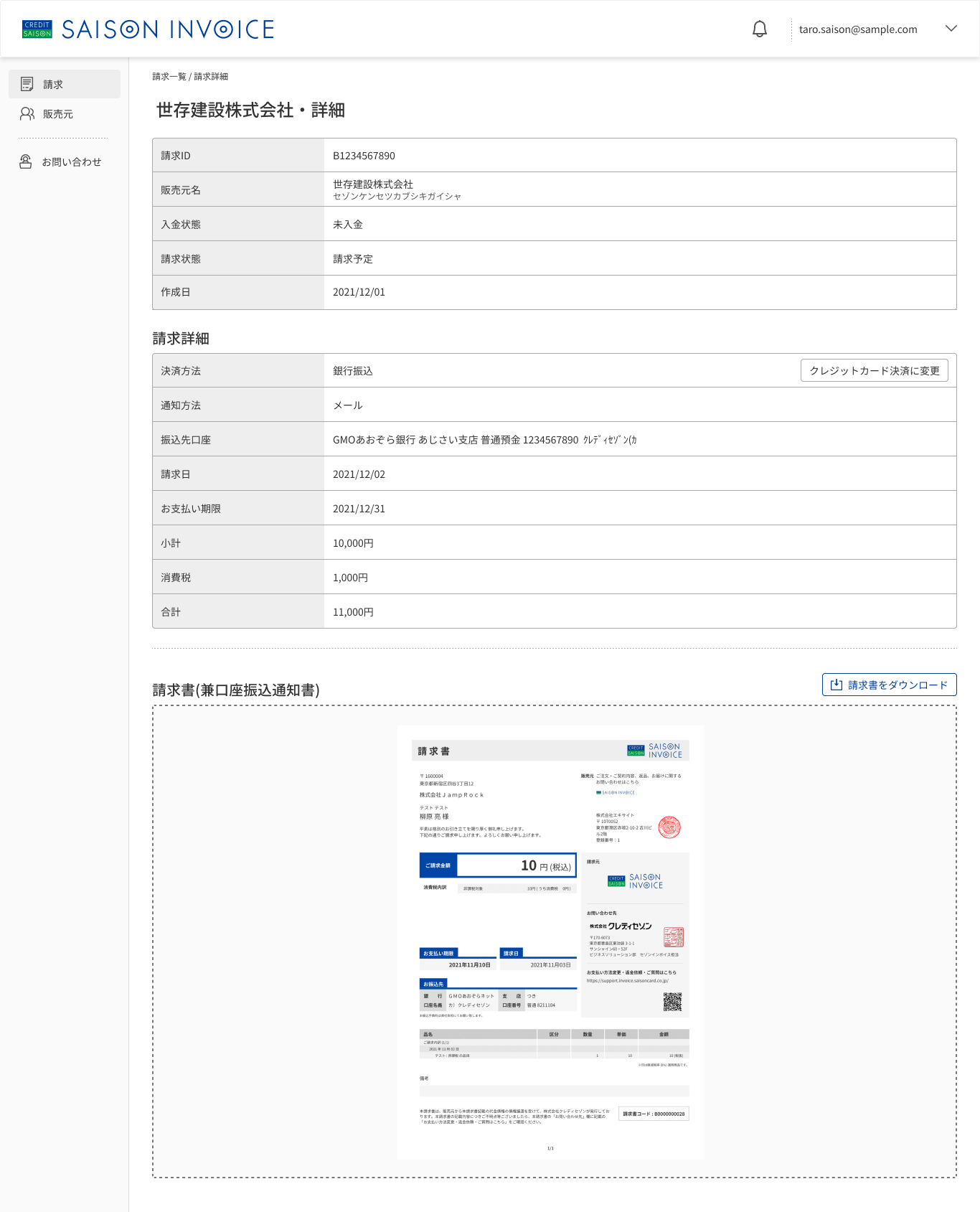Click the 振込先口座 bank account value
The image size is (980, 1212).
point(485,440)
